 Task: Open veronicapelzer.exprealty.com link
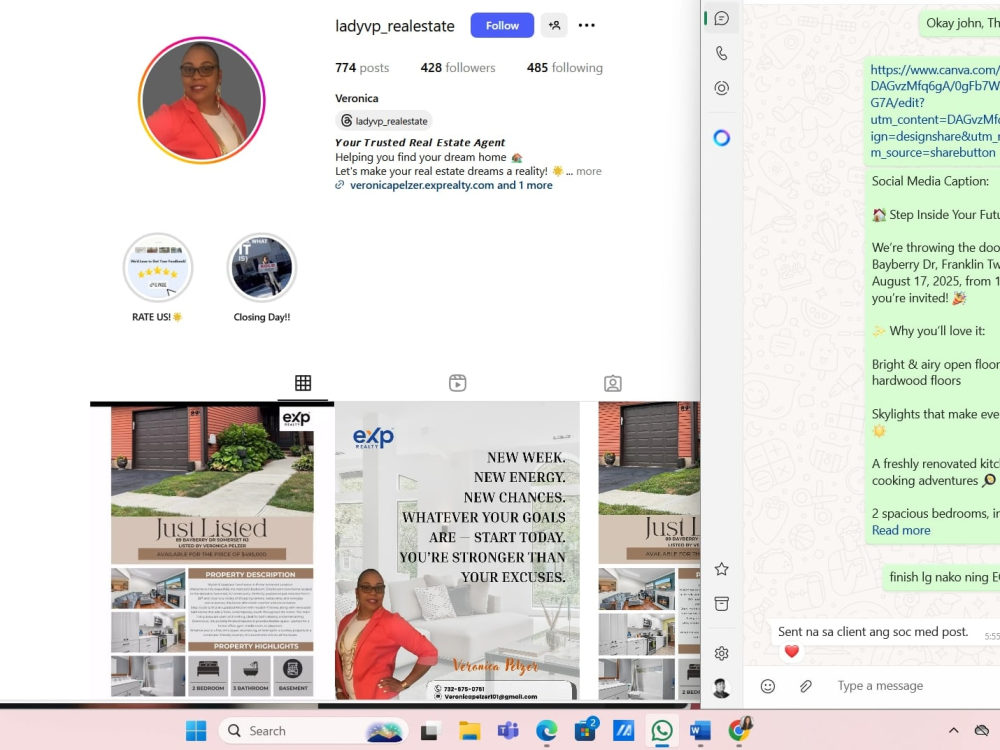(451, 185)
